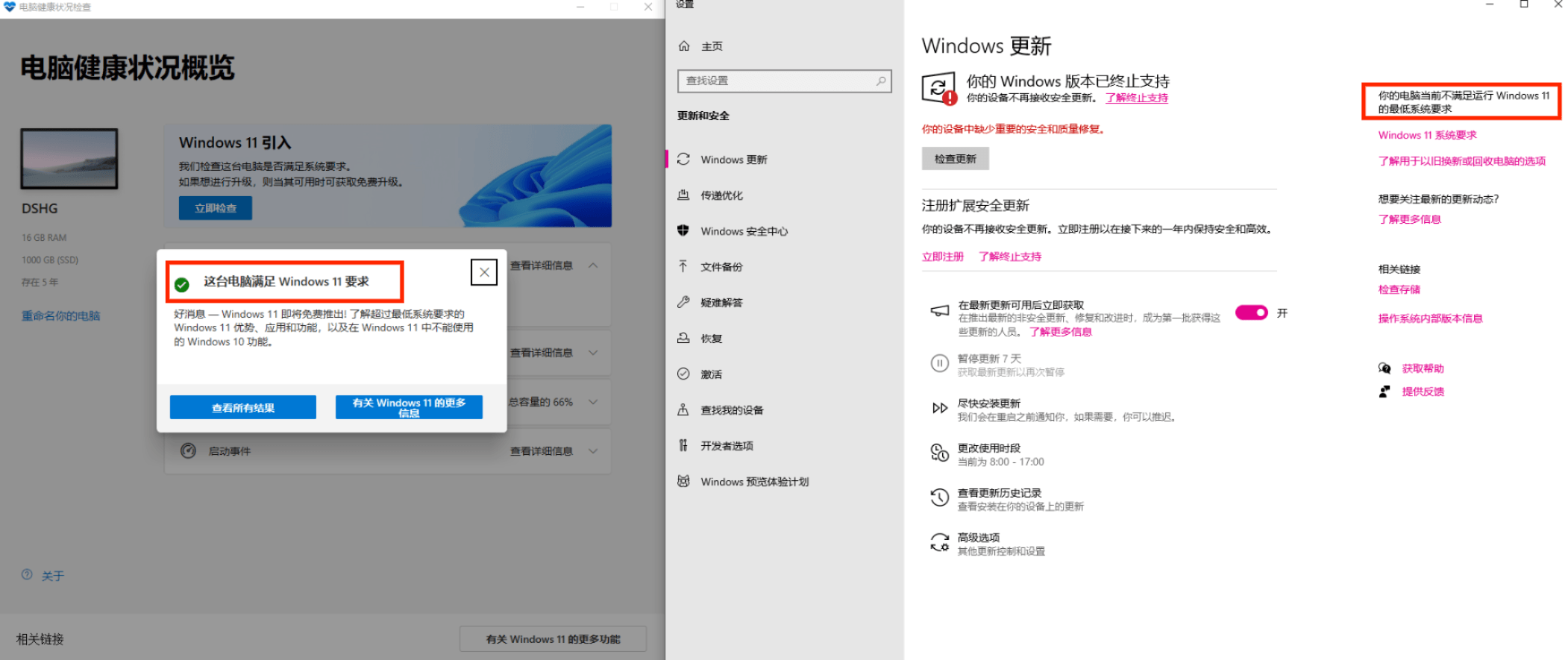This screenshot has width=1568, height=660.
Task: Click the 重命名你的电脑 link
Action: pyautogui.click(x=60, y=315)
